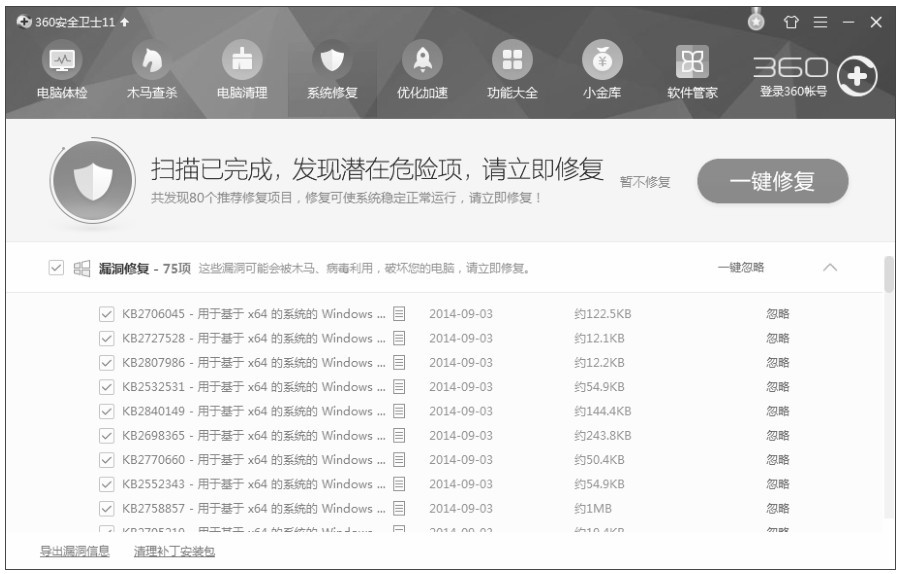This screenshot has height=574, width=900.
Task: Click 导出漏洞信息 link
Action: [75, 552]
